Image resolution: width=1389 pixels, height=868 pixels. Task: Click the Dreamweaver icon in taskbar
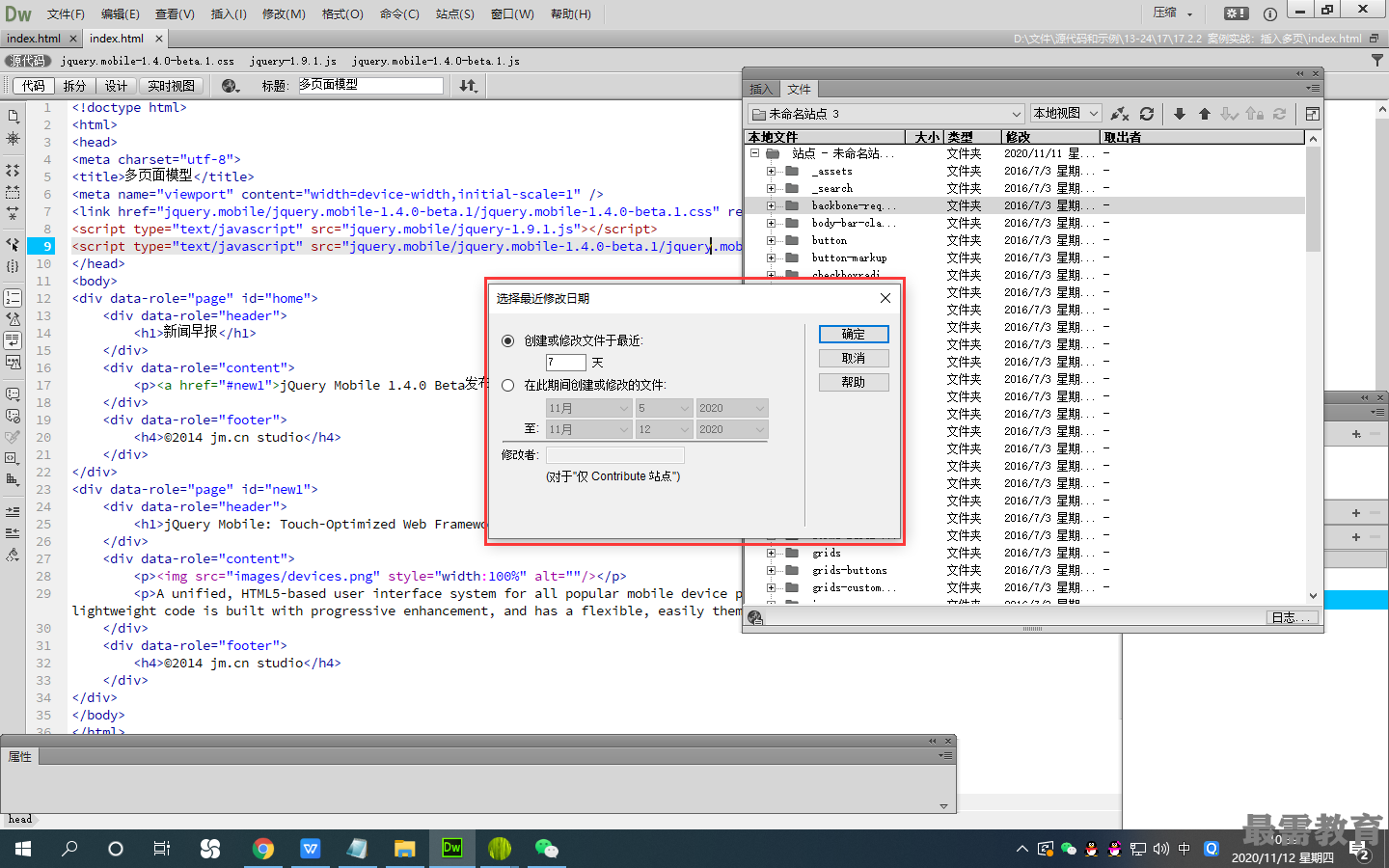pyautogui.click(x=451, y=849)
